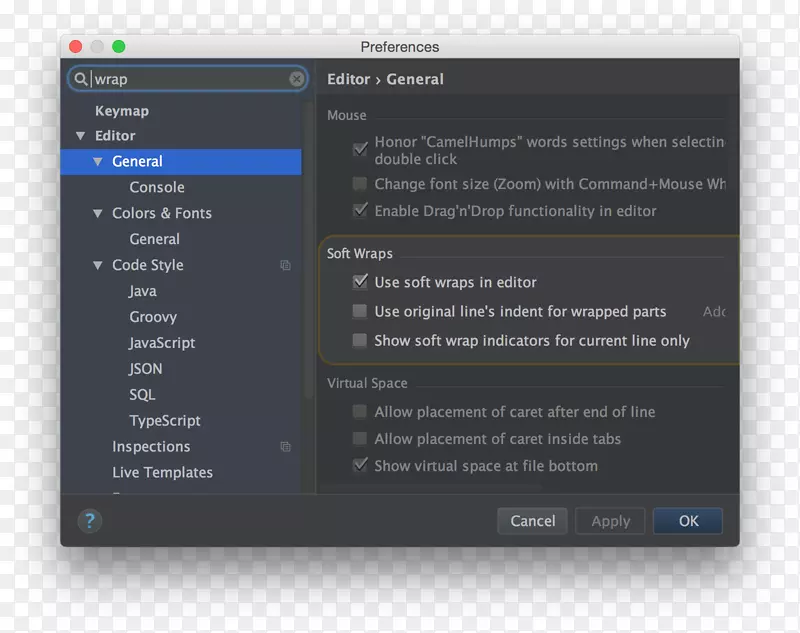Uncheck Show virtual space at file bottom
Image resolution: width=800 pixels, height=633 pixels.
(x=360, y=465)
